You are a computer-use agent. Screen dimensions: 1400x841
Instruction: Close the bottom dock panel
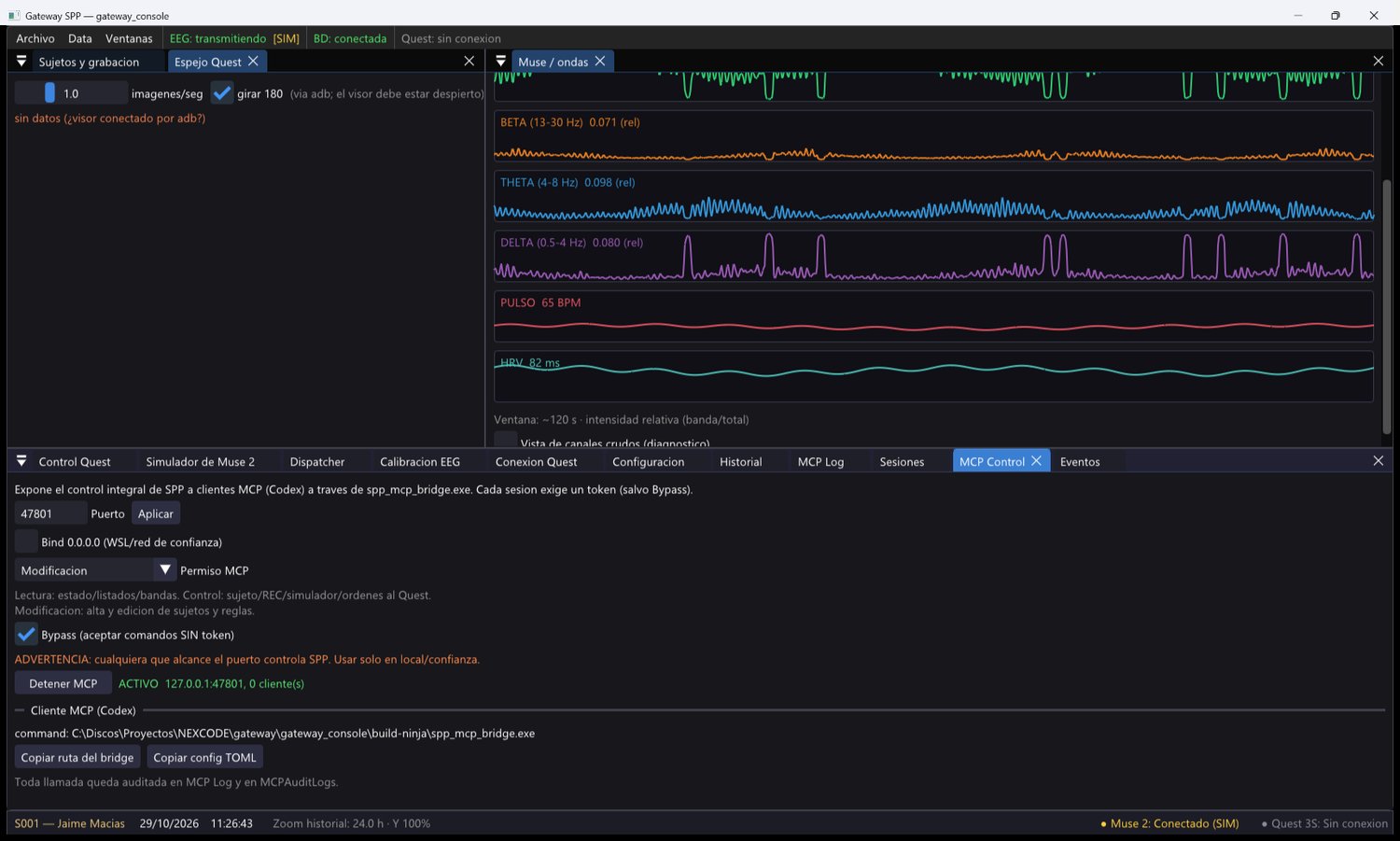tap(1379, 461)
